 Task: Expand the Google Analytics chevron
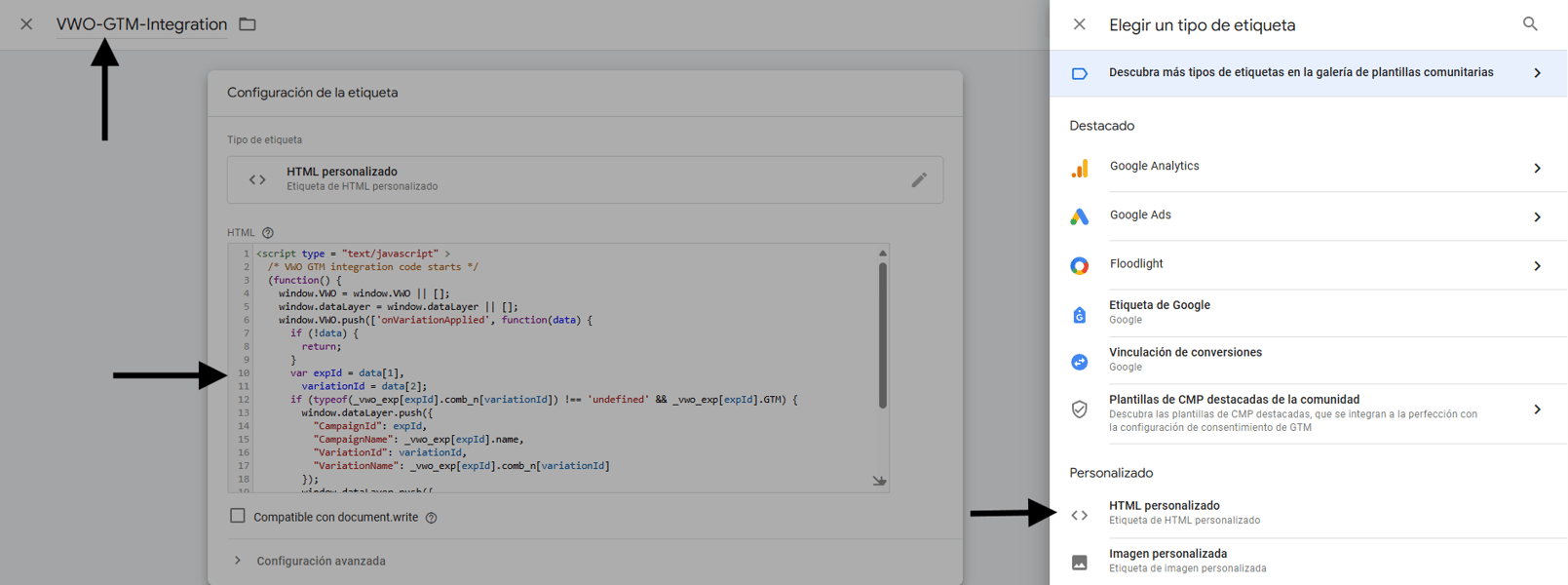(1537, 169)
